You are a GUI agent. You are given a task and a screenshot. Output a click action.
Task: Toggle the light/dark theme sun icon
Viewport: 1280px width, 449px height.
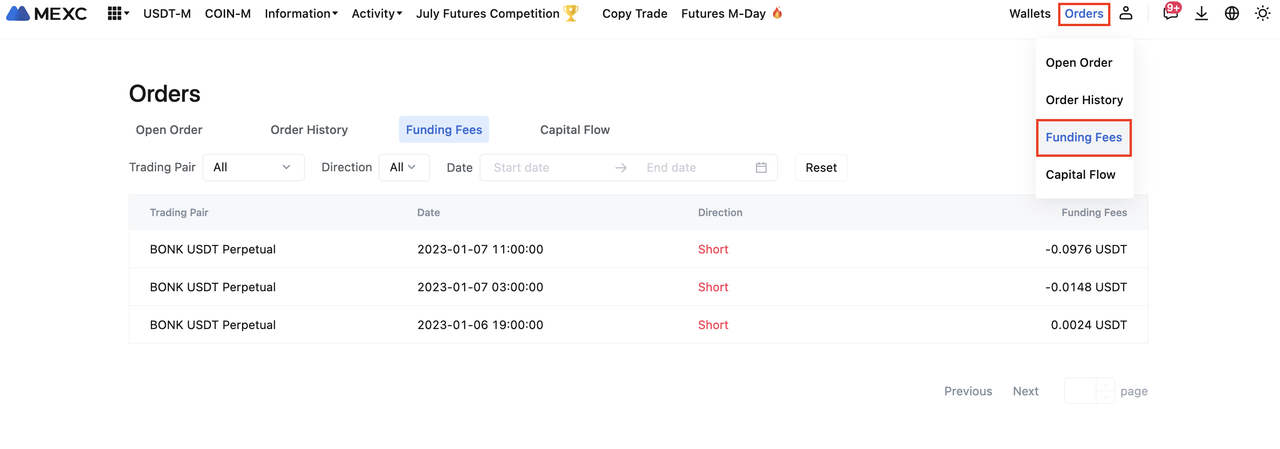coord(1262,13)
